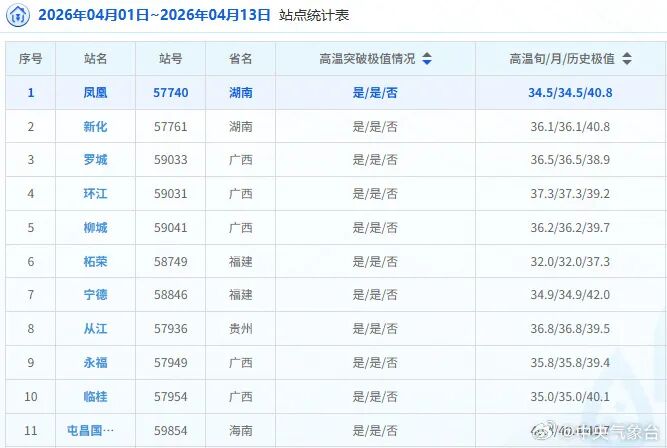
Task: Click the home logo icon beside the date range
Action: (x=19, y=16)
